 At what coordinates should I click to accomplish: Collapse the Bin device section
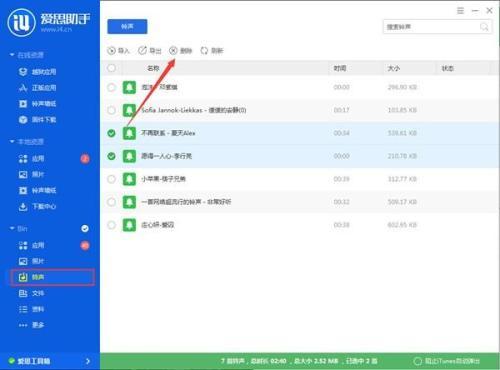click(12, 229)
